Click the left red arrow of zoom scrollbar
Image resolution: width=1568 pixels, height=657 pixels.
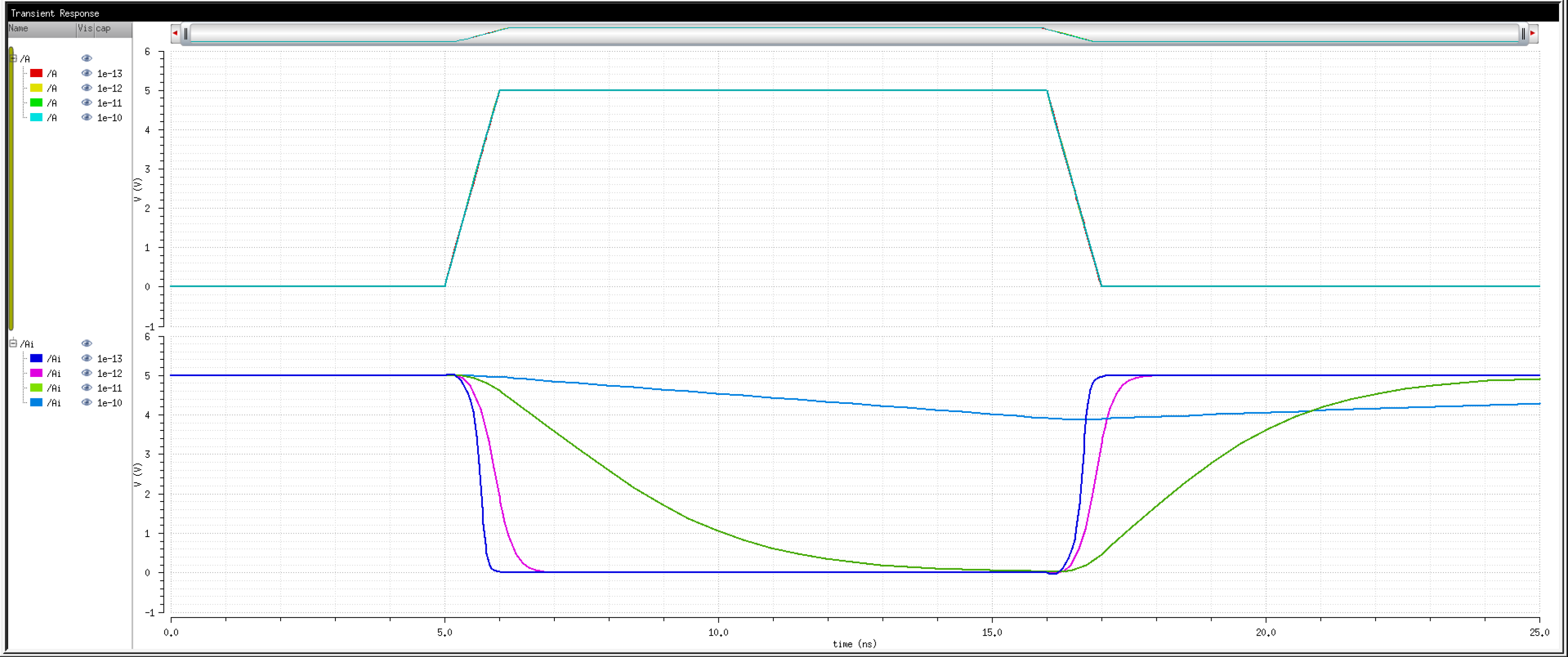tap(175, 33)
